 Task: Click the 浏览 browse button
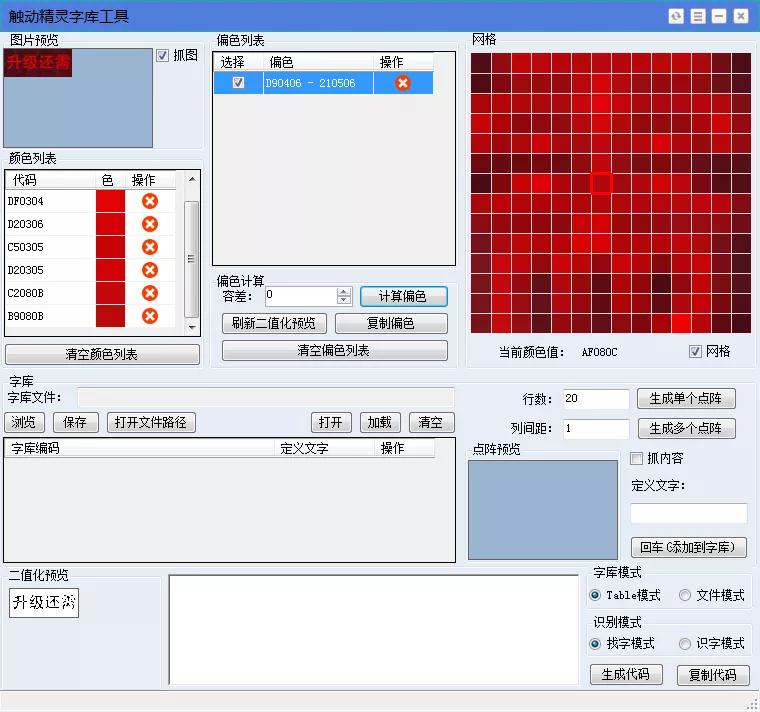point(24,422)
